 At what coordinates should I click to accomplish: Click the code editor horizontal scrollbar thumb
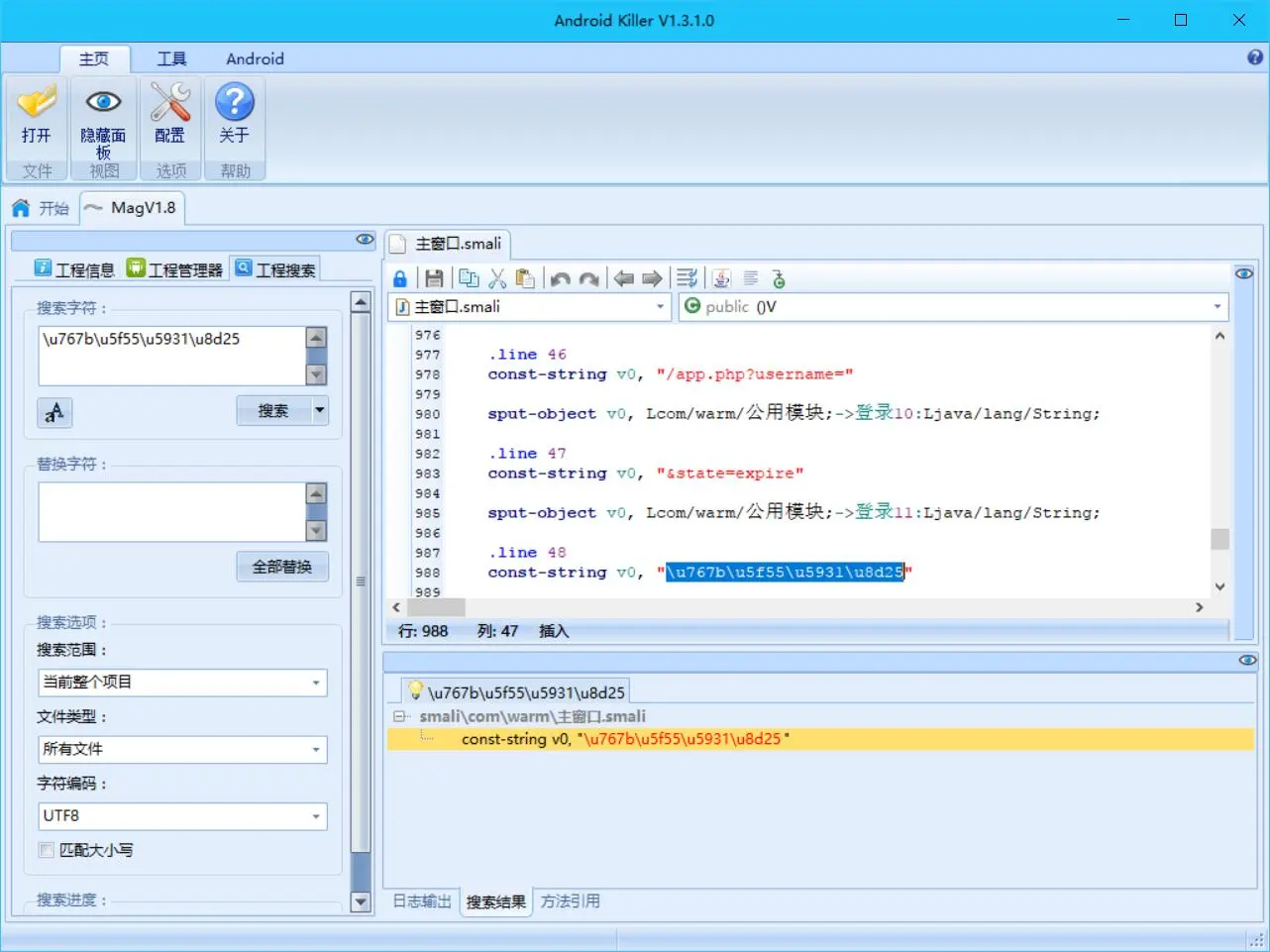(436, 607)
